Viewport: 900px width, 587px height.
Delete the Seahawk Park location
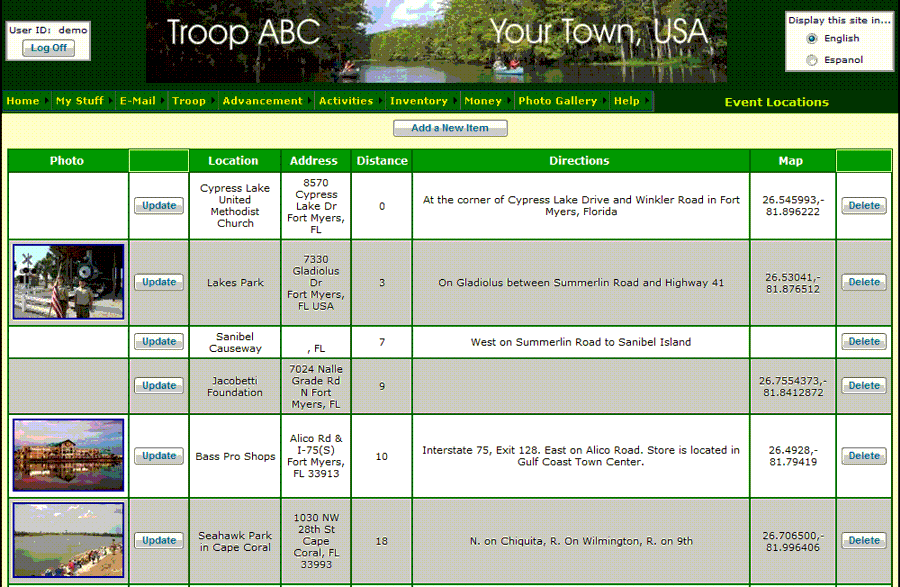[x=864, y=541]
